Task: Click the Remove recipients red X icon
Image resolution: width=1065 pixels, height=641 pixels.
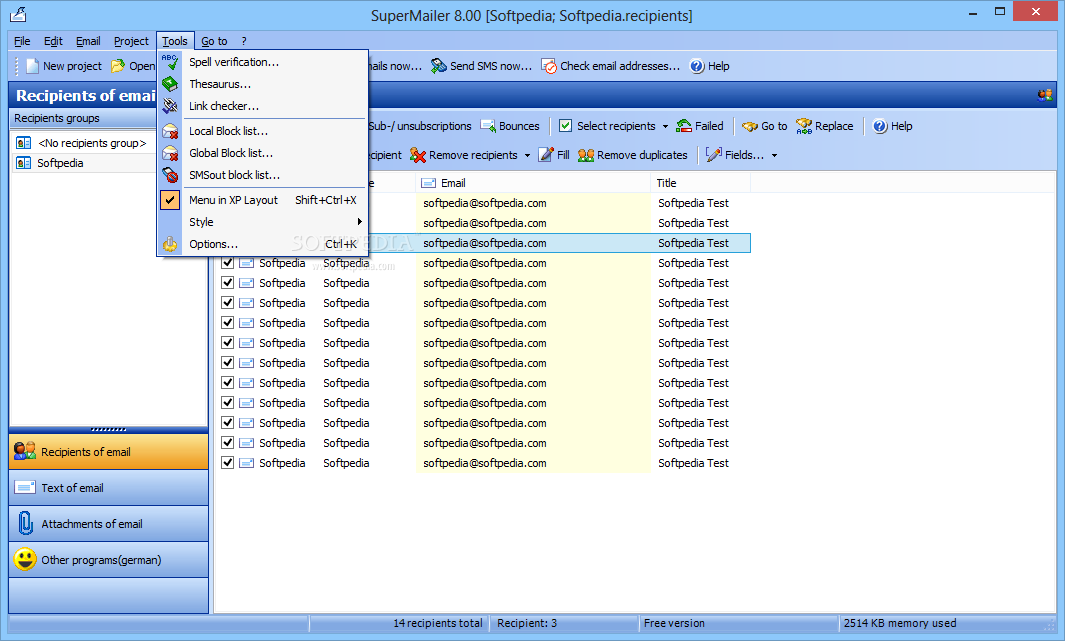Action: point(418,155)
